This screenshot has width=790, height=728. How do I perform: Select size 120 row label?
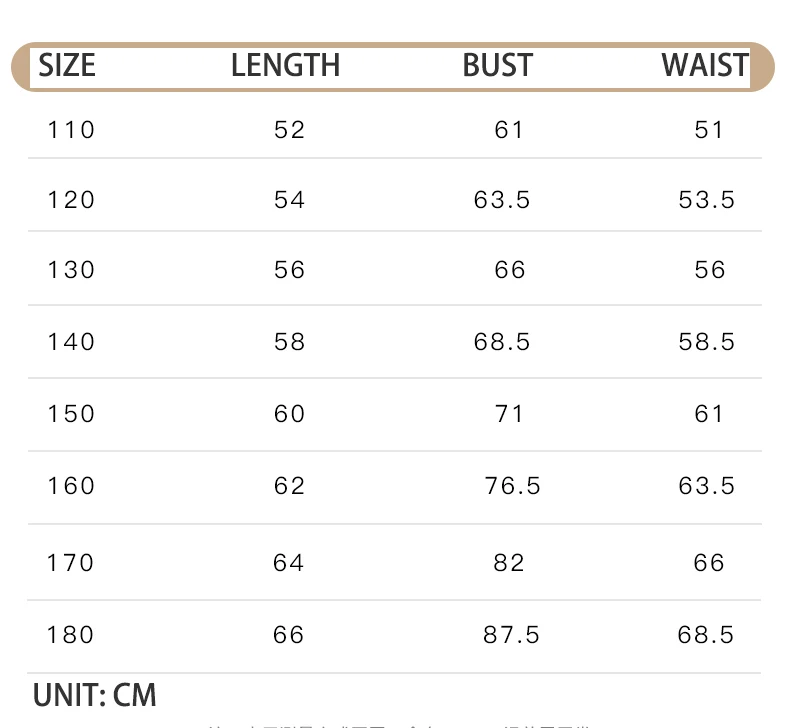[x=71, y=200]
